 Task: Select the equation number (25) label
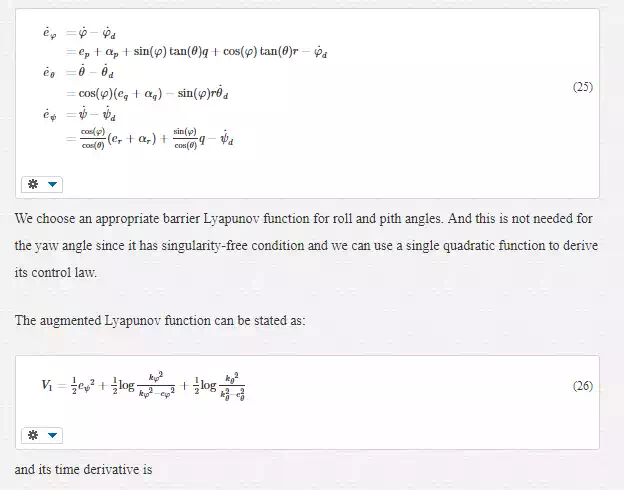tap(583, 87)
